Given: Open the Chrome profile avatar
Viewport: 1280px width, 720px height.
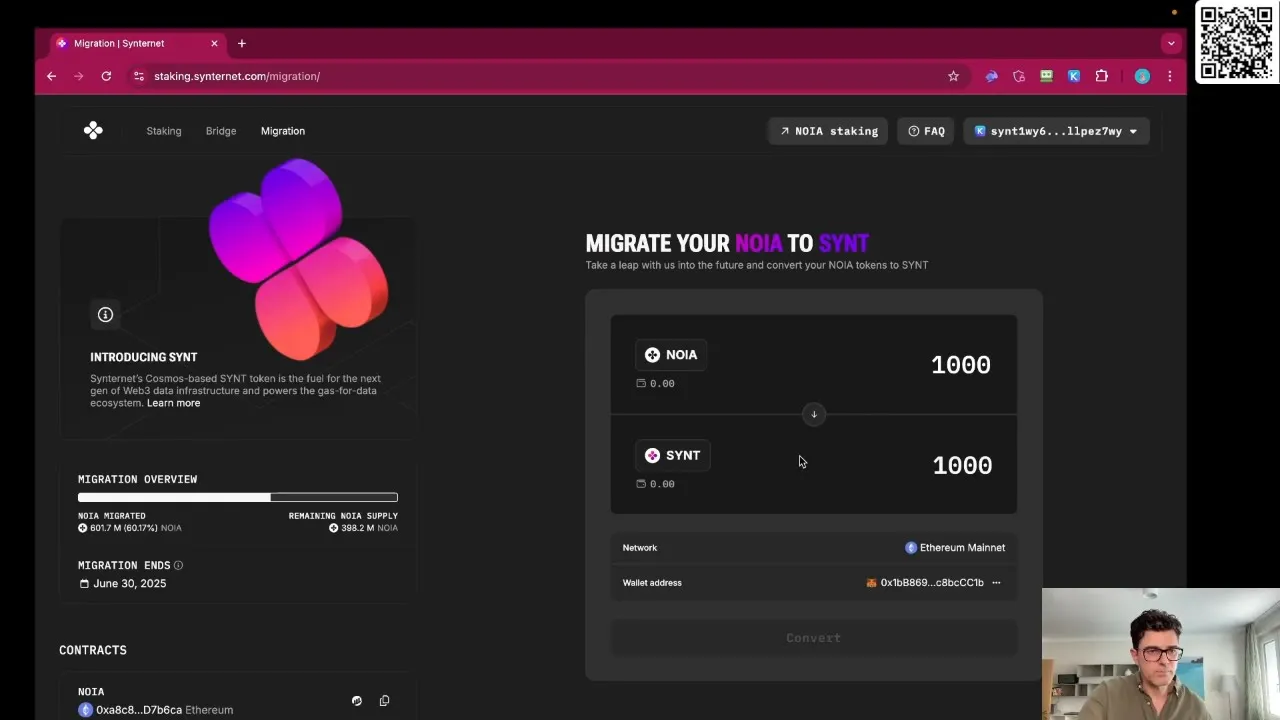Looking at the screenshot, I should (x=1142, y=76).
